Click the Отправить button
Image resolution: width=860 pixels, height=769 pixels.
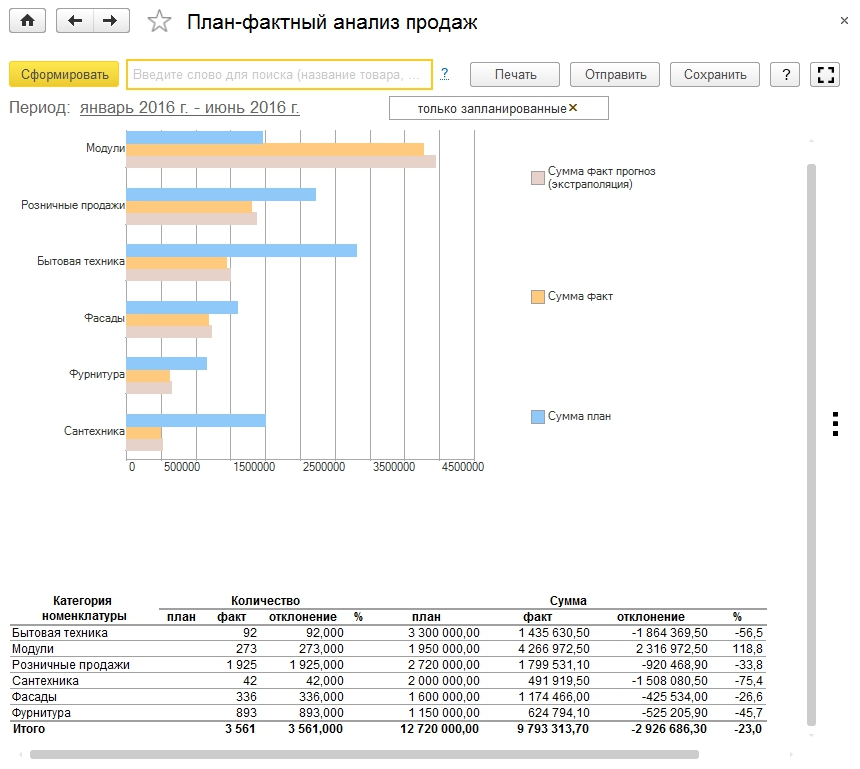615,74
